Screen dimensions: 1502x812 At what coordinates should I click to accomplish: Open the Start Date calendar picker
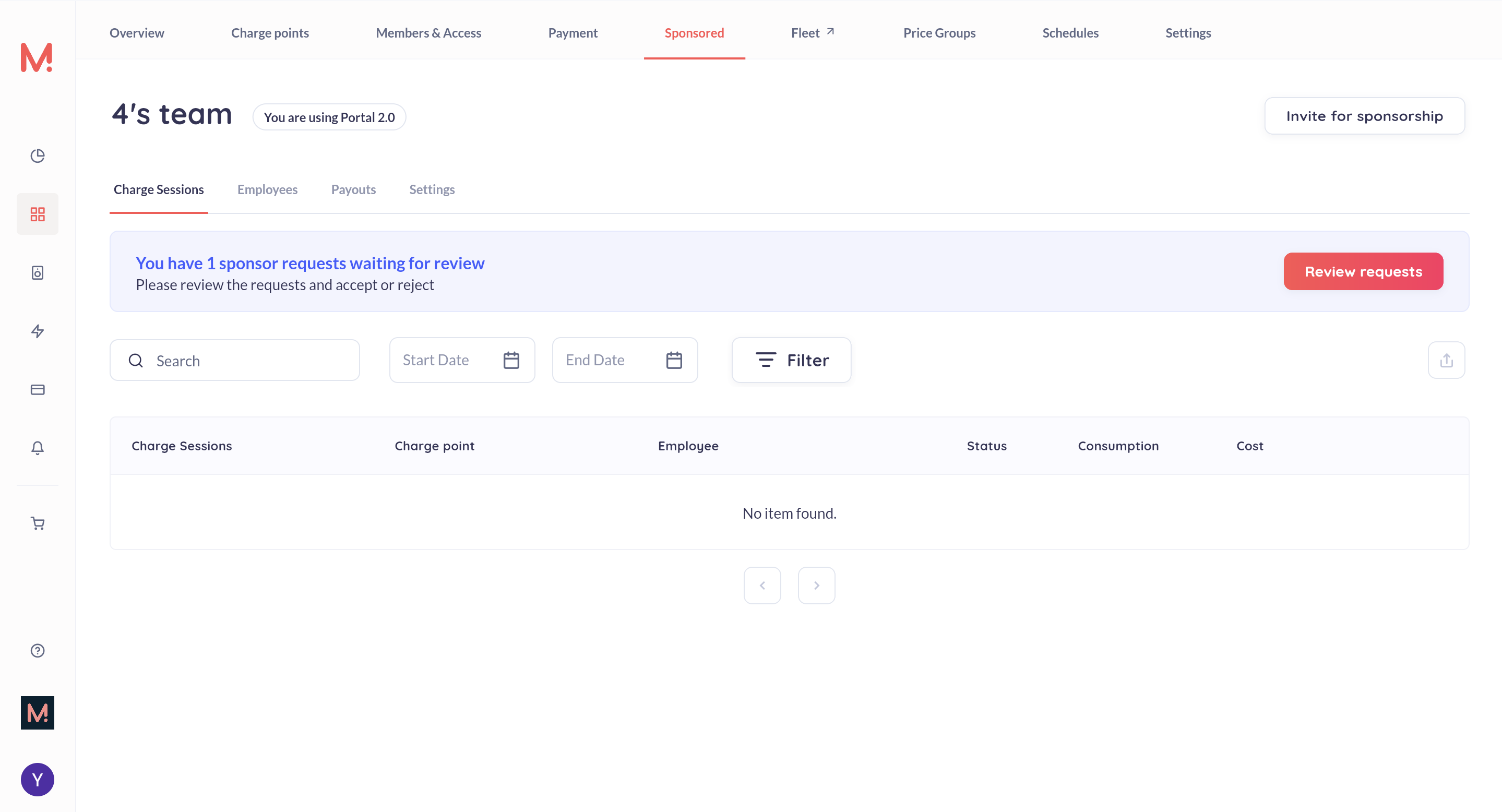coord(511,360)
